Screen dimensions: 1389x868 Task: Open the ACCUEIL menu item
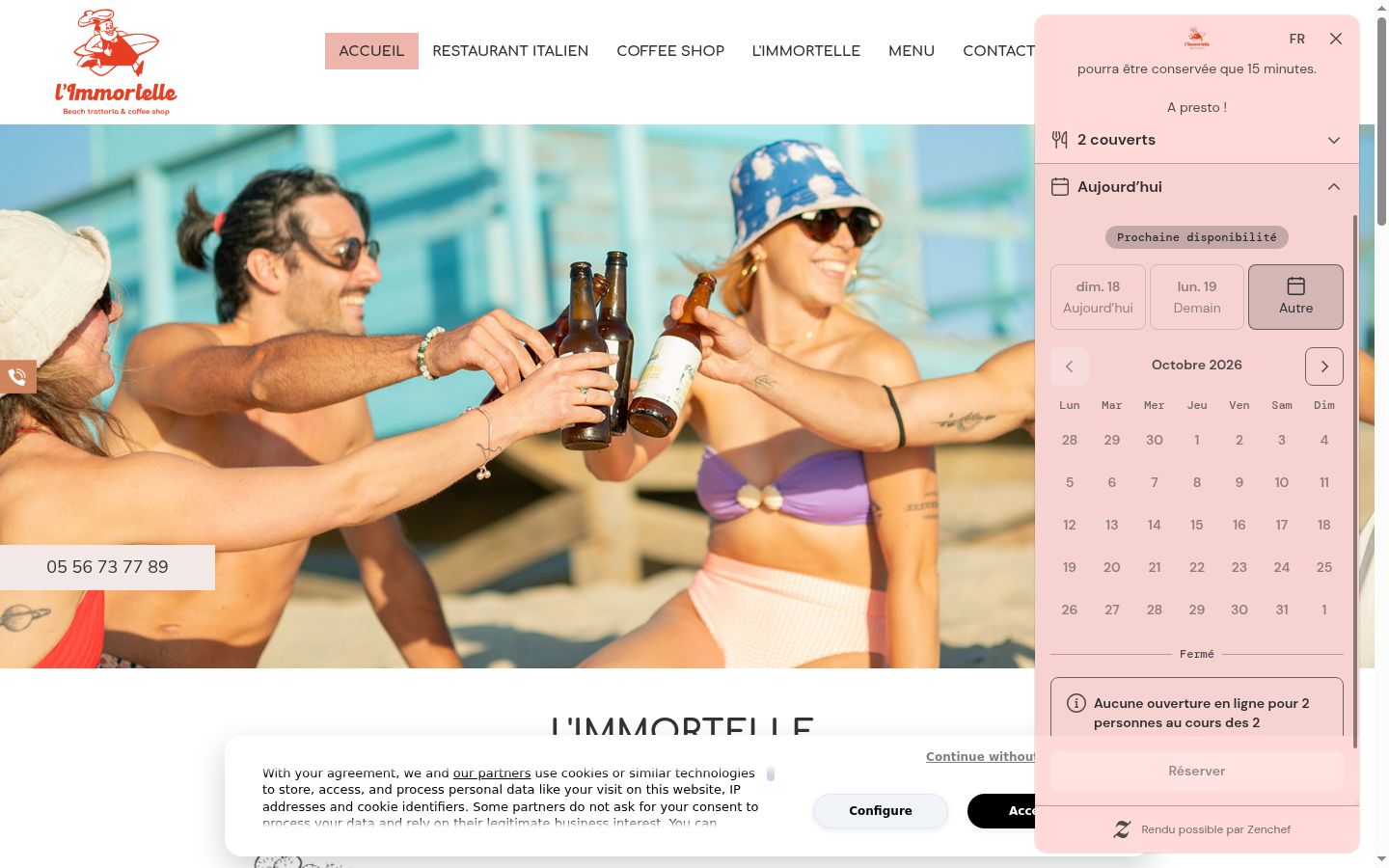pos(371,51)
